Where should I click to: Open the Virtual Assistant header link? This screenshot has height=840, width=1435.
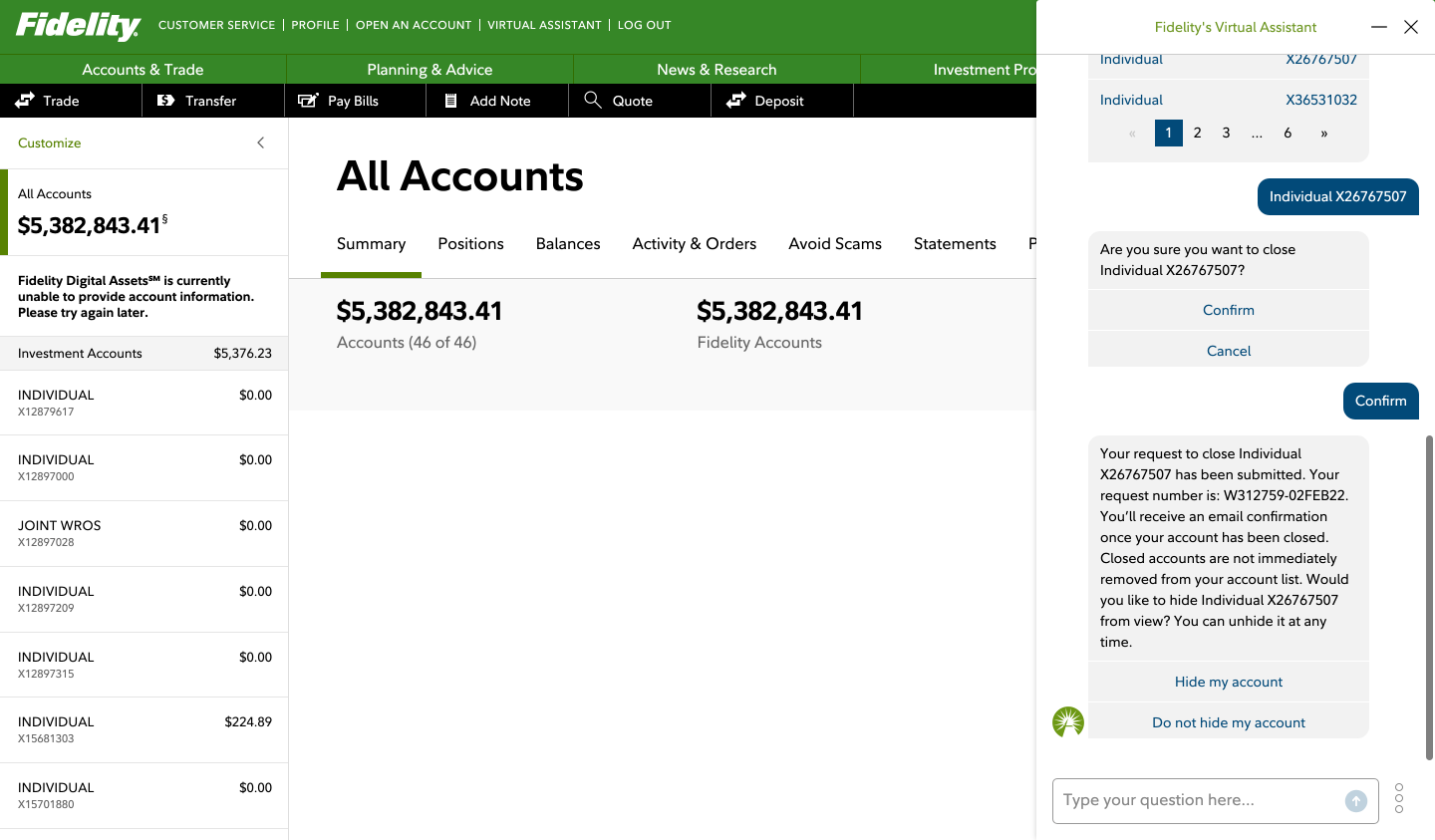544,25
